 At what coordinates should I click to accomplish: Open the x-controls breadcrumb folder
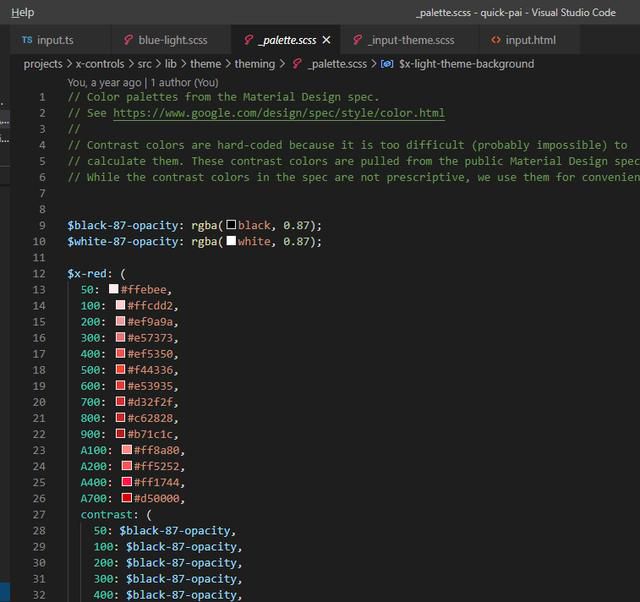click(100, 64)
